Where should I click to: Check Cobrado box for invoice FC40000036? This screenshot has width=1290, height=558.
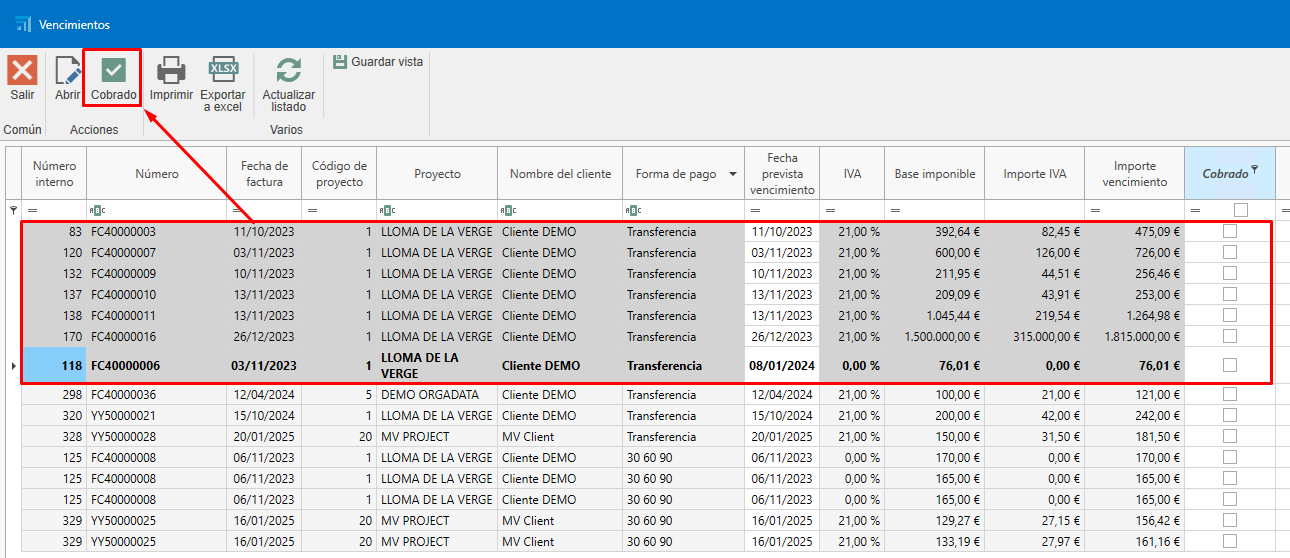(1230, 394)
